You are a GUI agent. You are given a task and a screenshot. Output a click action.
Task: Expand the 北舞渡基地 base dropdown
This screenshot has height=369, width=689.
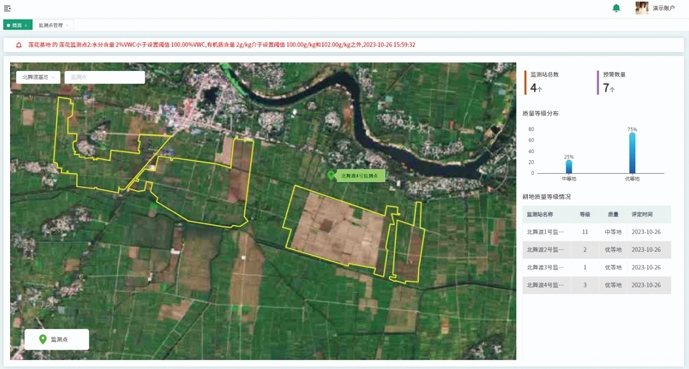tap(38, 77)
